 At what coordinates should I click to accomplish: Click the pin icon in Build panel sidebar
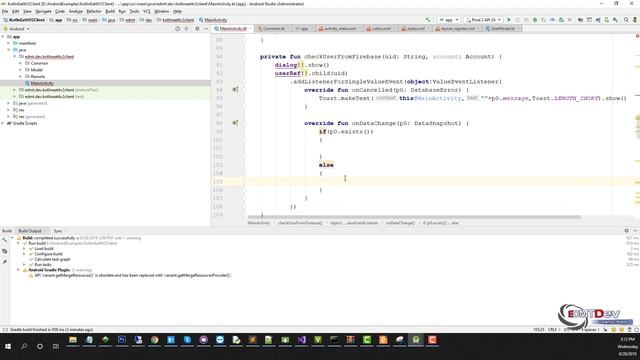4,262
